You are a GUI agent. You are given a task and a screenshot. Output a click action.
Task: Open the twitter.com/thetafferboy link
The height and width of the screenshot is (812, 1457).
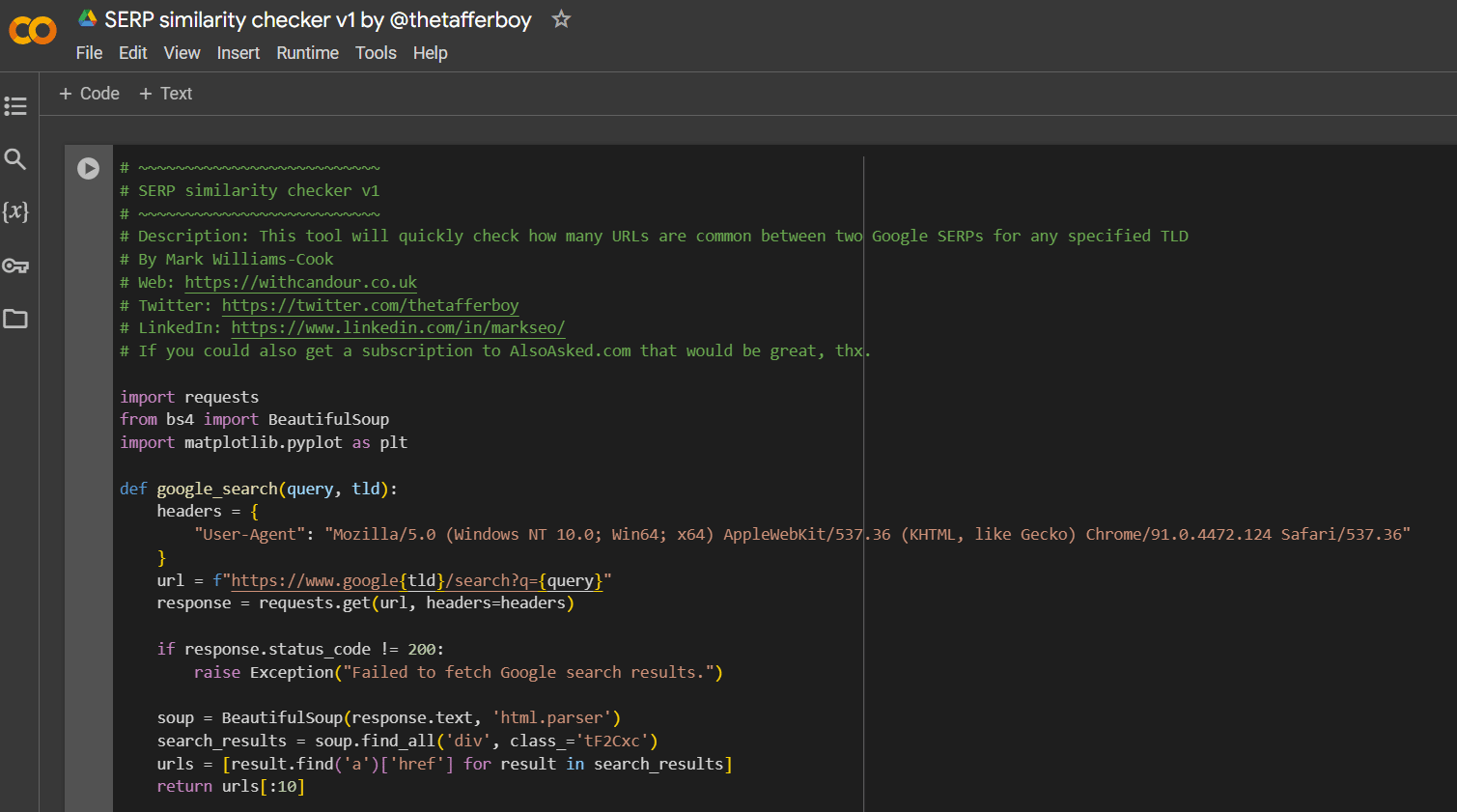pyautogui.click(x=370, y=305)
